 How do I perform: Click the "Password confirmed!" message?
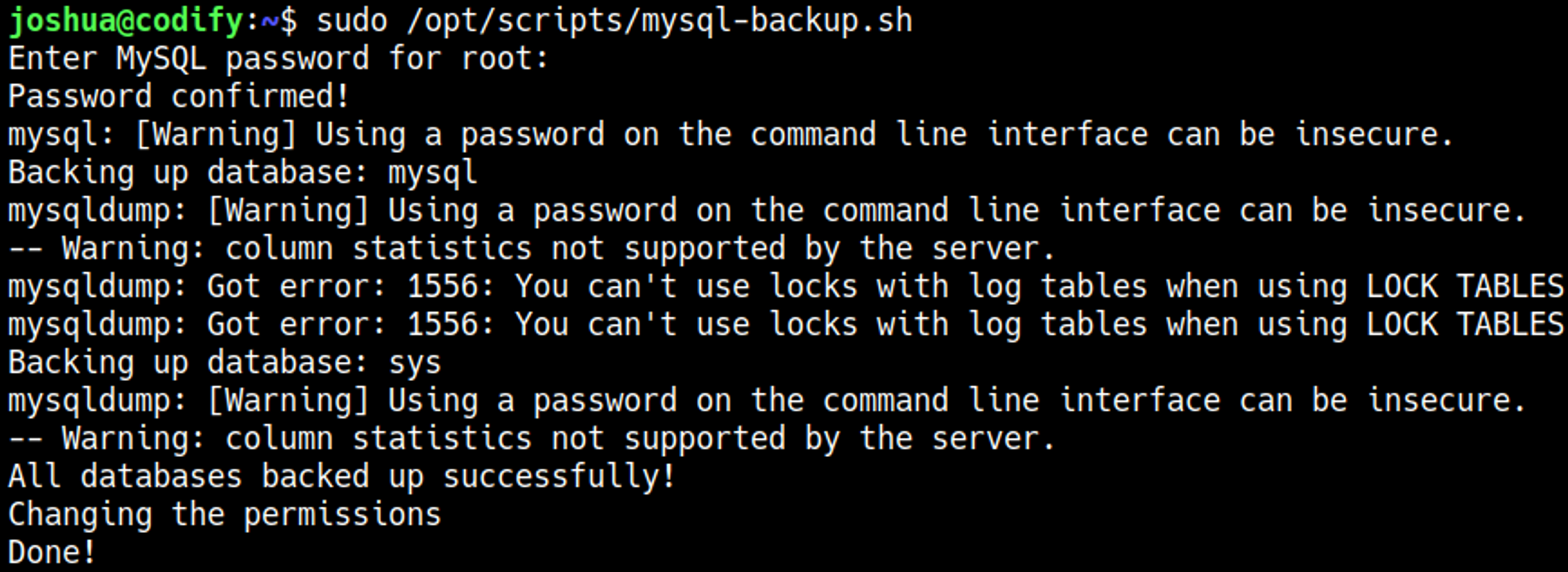pos(179,97)
